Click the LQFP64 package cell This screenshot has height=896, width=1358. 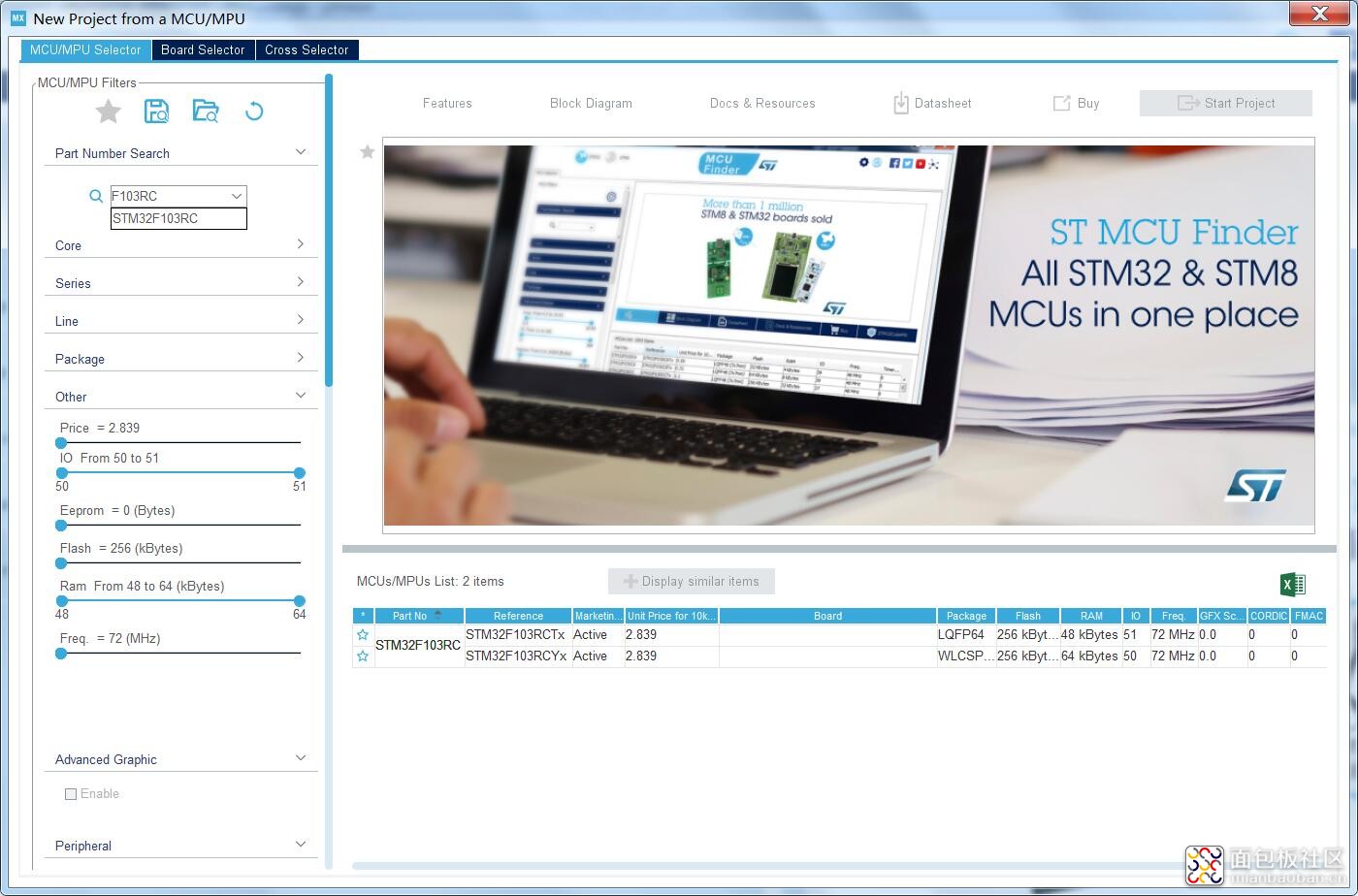click(x=966, y=635)
